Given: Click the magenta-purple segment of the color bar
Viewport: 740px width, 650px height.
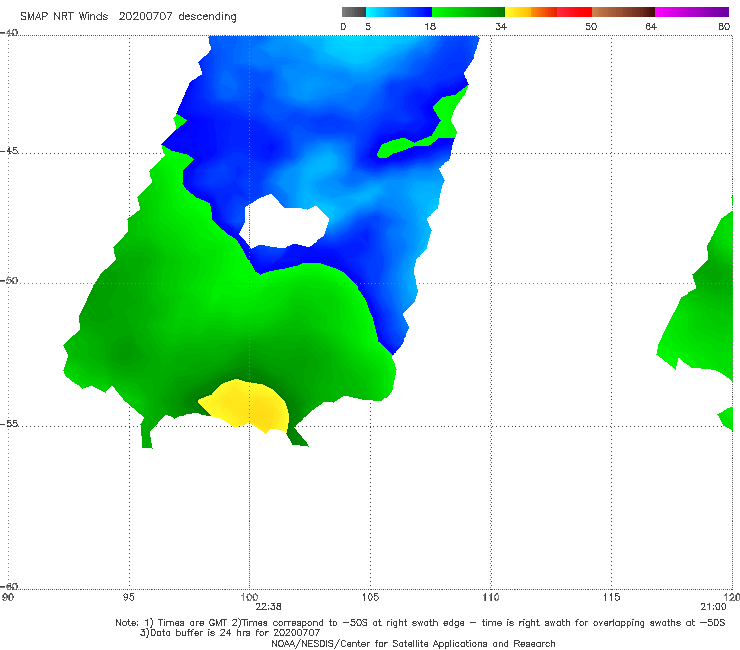Looking at the screenshot, I should point(691,12).
